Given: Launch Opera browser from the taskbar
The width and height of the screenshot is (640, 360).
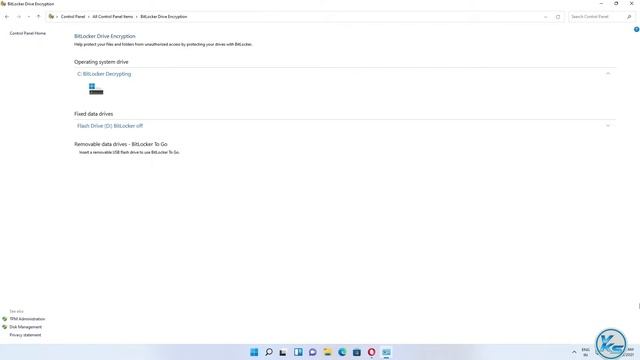Looking at the screenshot, I should point(371,352).
